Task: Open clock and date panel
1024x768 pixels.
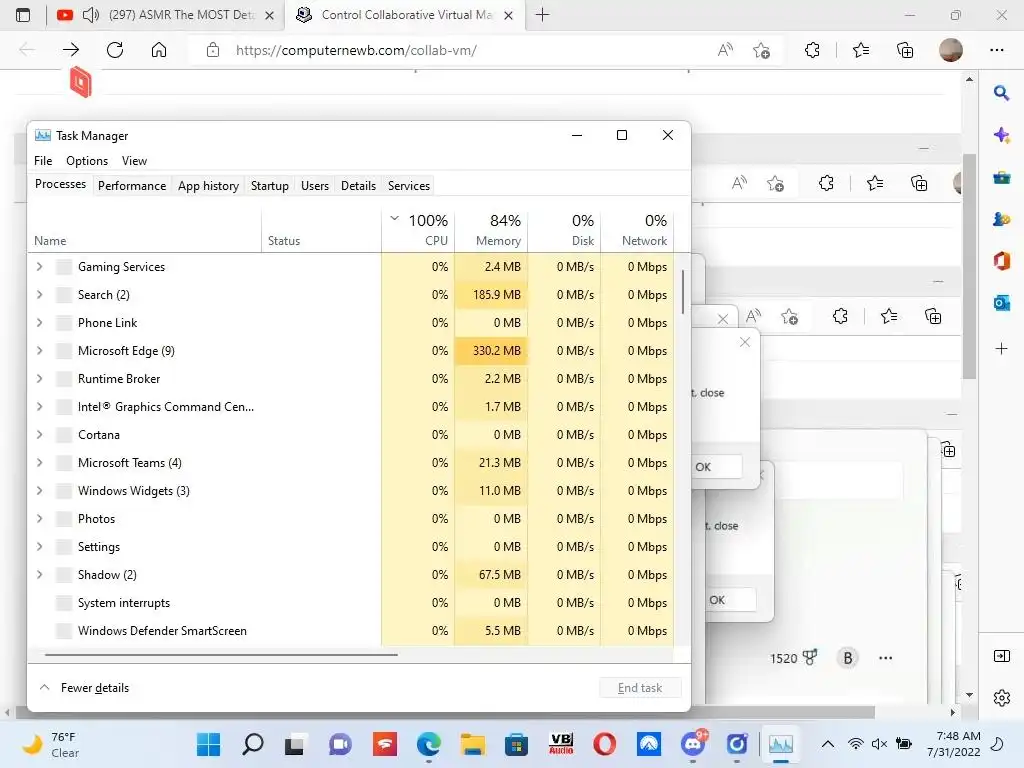Action: pyautogui.click(x=953, y=744)
